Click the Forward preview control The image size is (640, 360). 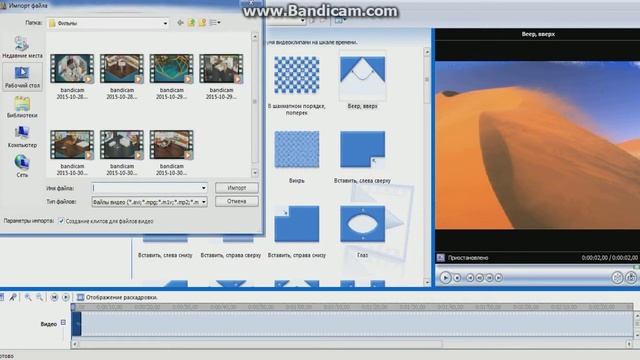tap(499, 278)
